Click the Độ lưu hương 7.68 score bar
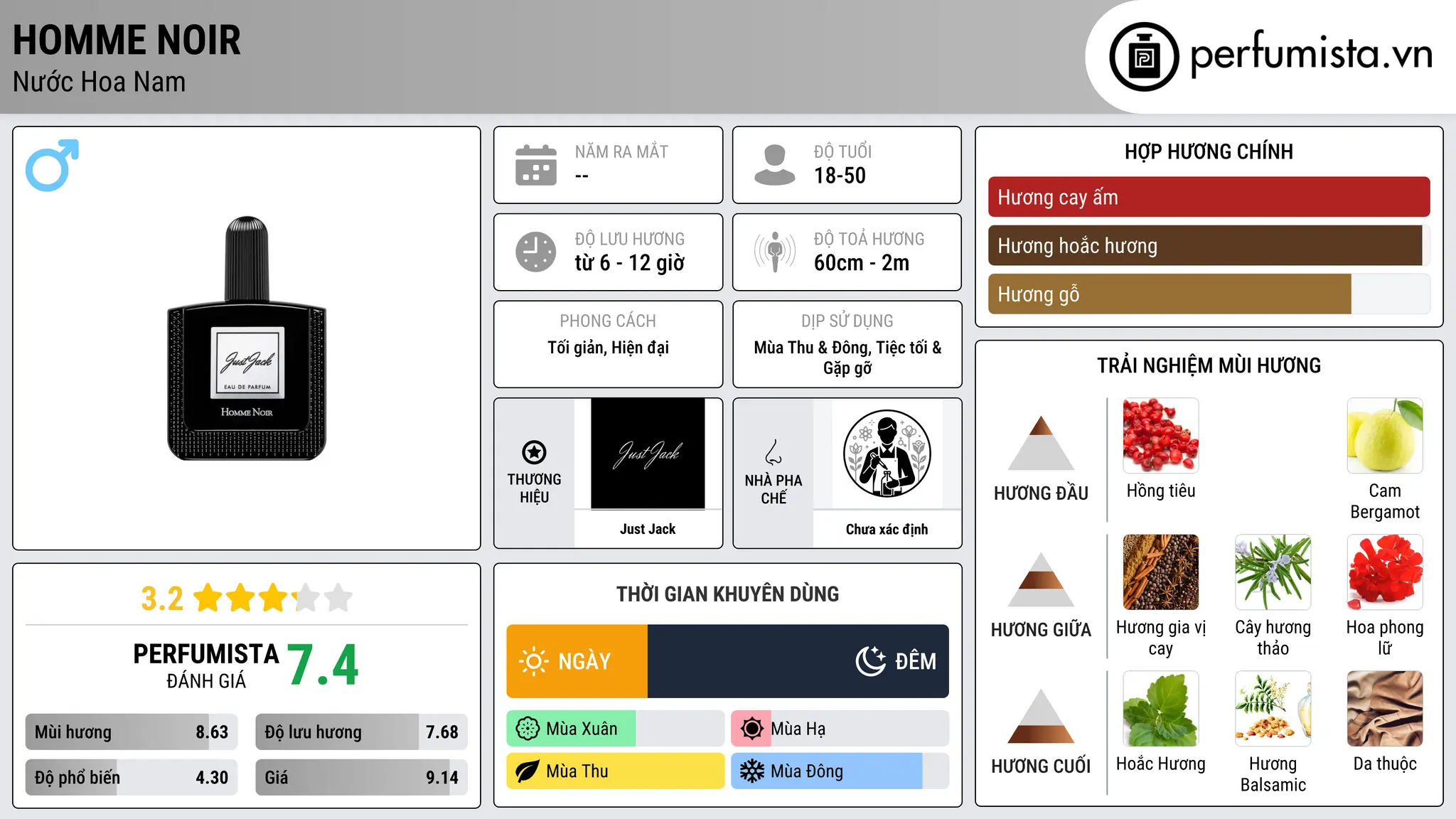The height and width of the screenshot is (819, 1456). (361, 732)
